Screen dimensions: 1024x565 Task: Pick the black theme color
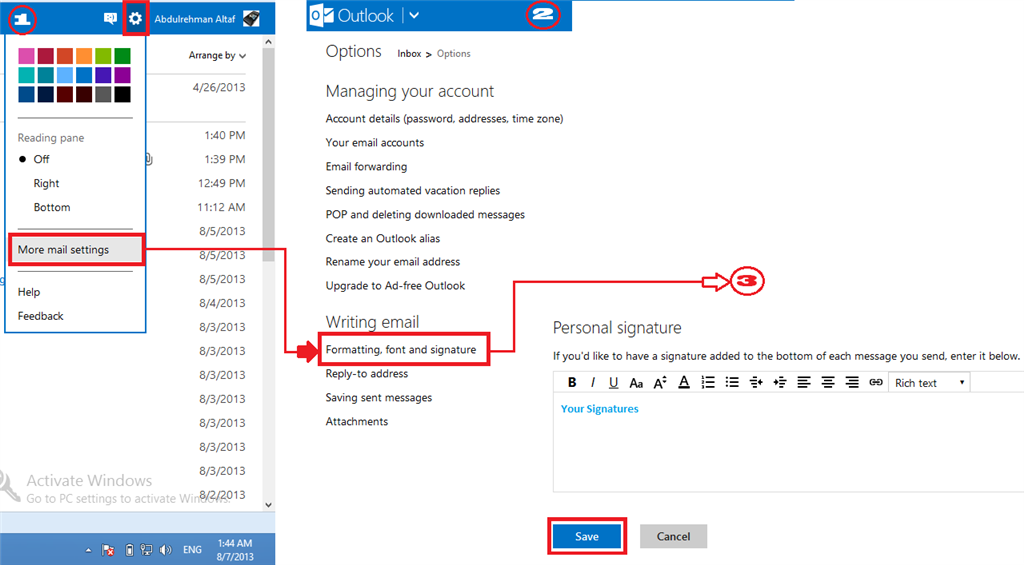(122, 95)
